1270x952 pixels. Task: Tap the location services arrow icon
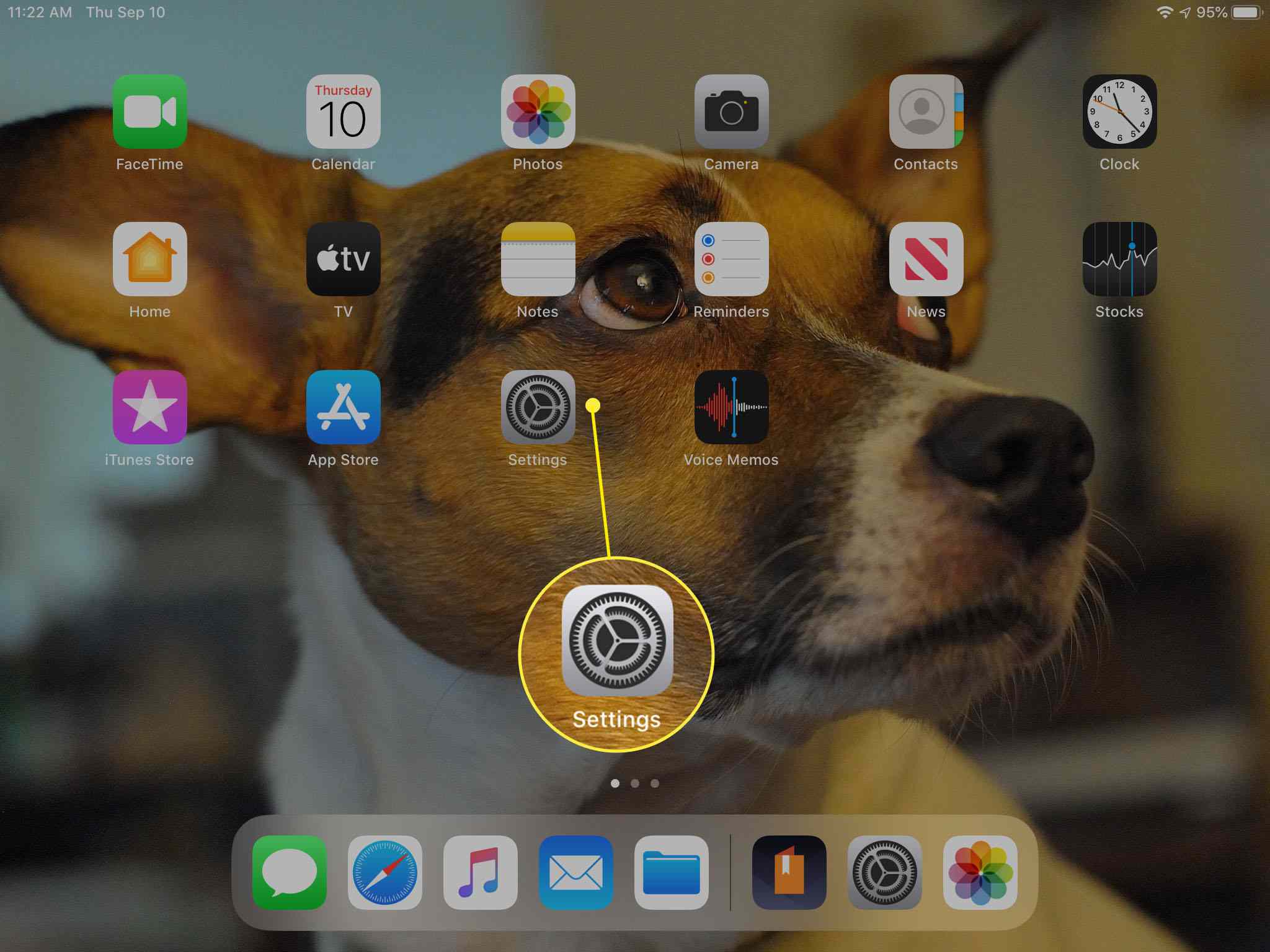coord(1185,12)
